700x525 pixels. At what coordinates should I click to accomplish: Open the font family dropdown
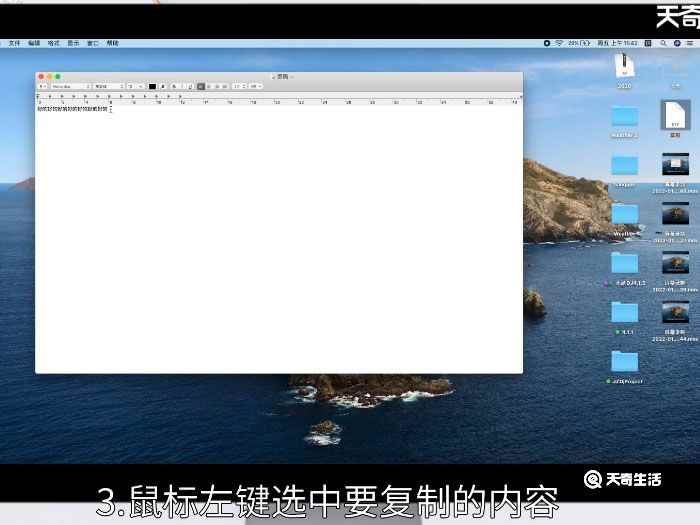(x=71, y=86)
